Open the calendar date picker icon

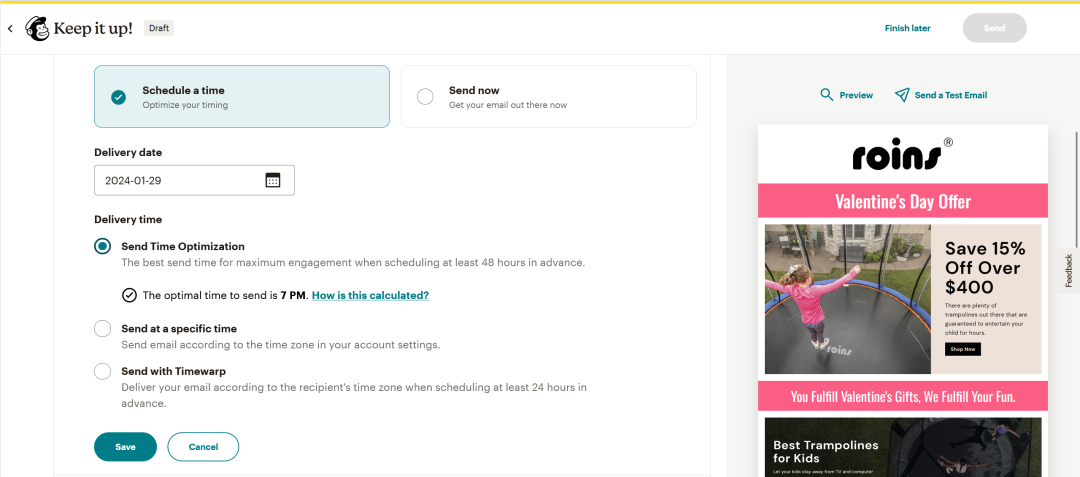[272, 180]
